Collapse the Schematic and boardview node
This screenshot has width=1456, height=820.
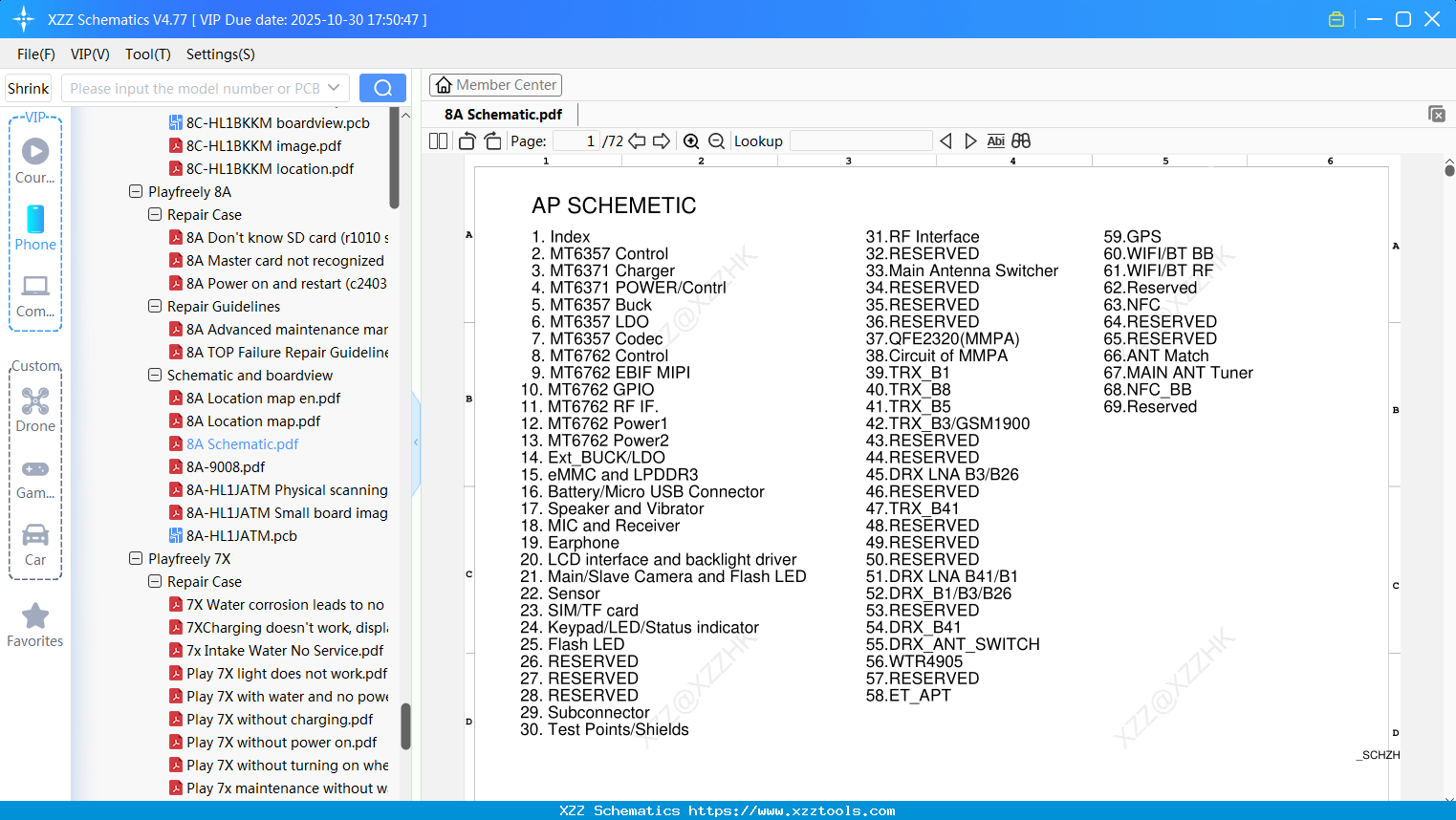(x=155, y=375)
